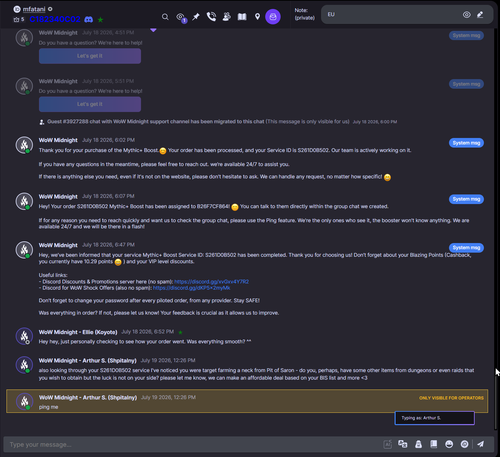Image resolution: width=500 pixels, height=457 pixels.
Task: Click Arthur S. avatar on 12:26 PM message
Action: coord(24,365)
